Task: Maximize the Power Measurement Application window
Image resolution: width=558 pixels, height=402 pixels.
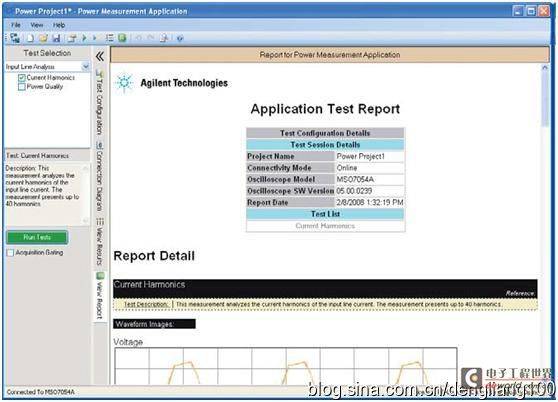Action: tap(531, 11)
